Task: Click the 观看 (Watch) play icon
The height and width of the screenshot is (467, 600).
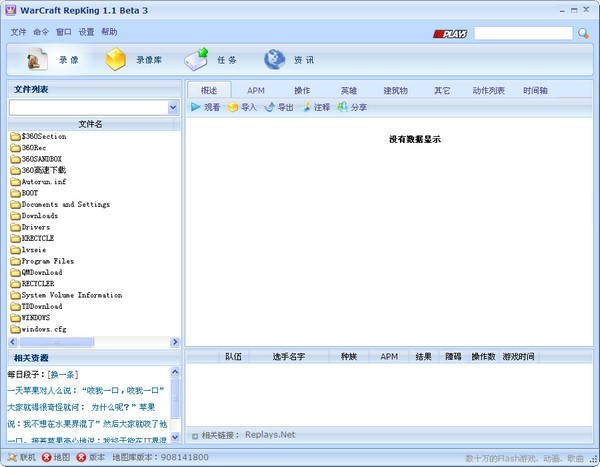Action: (196, 107)
